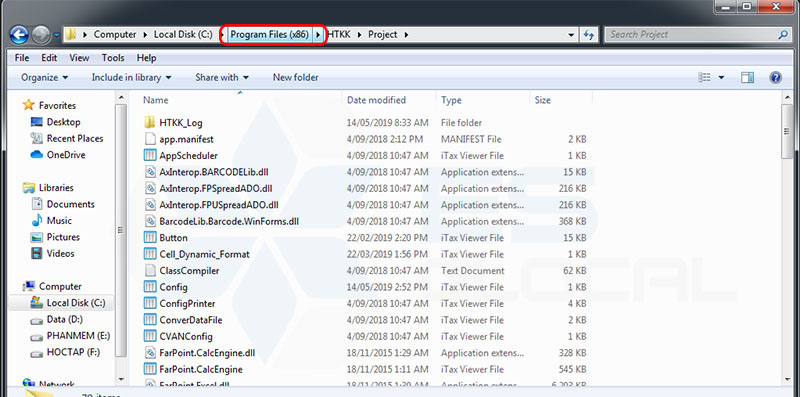Open the Data (D:) drive

pyautogui.click(x=64, y=319)
